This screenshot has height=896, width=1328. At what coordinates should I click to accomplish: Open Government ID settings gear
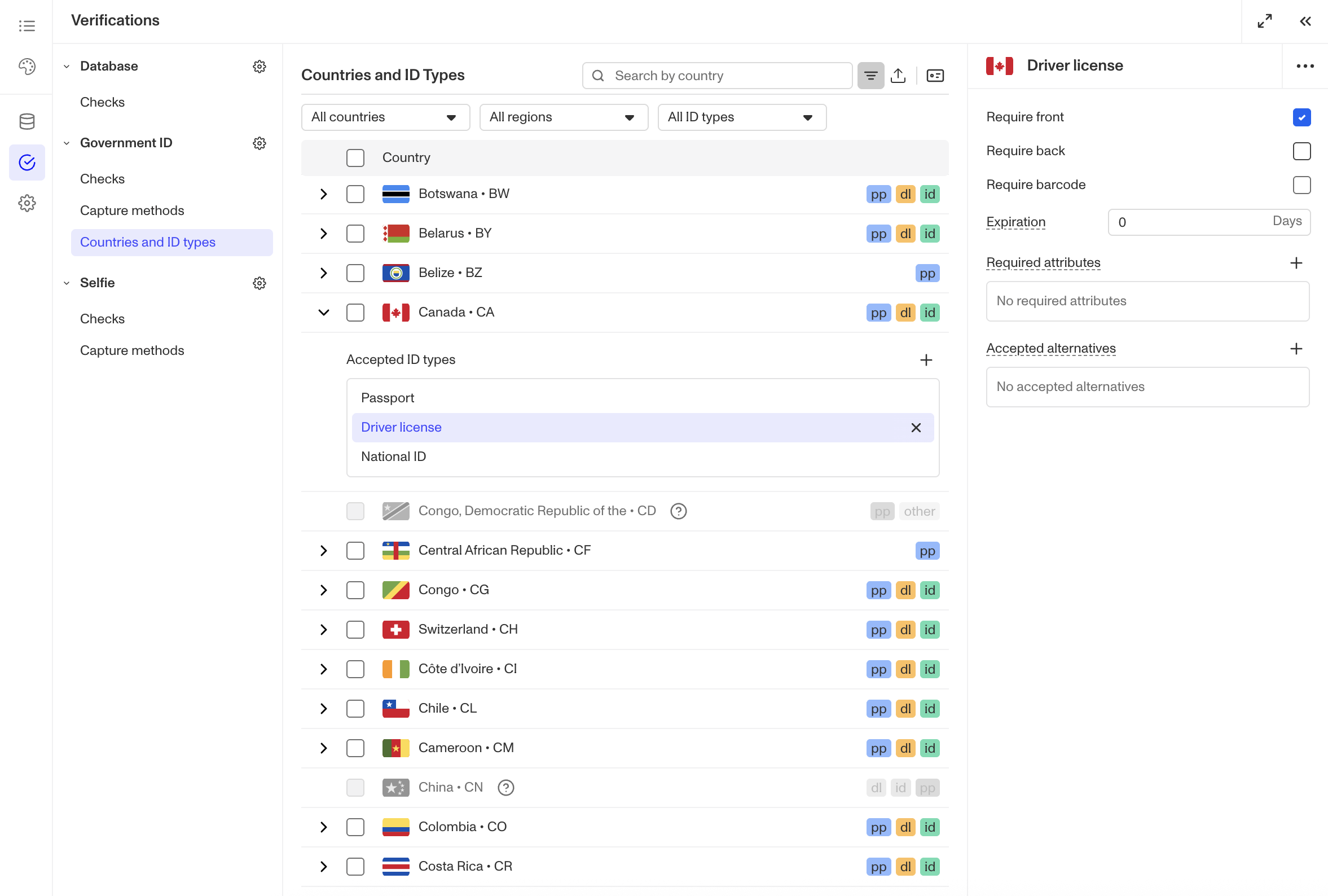click(260, 143)
